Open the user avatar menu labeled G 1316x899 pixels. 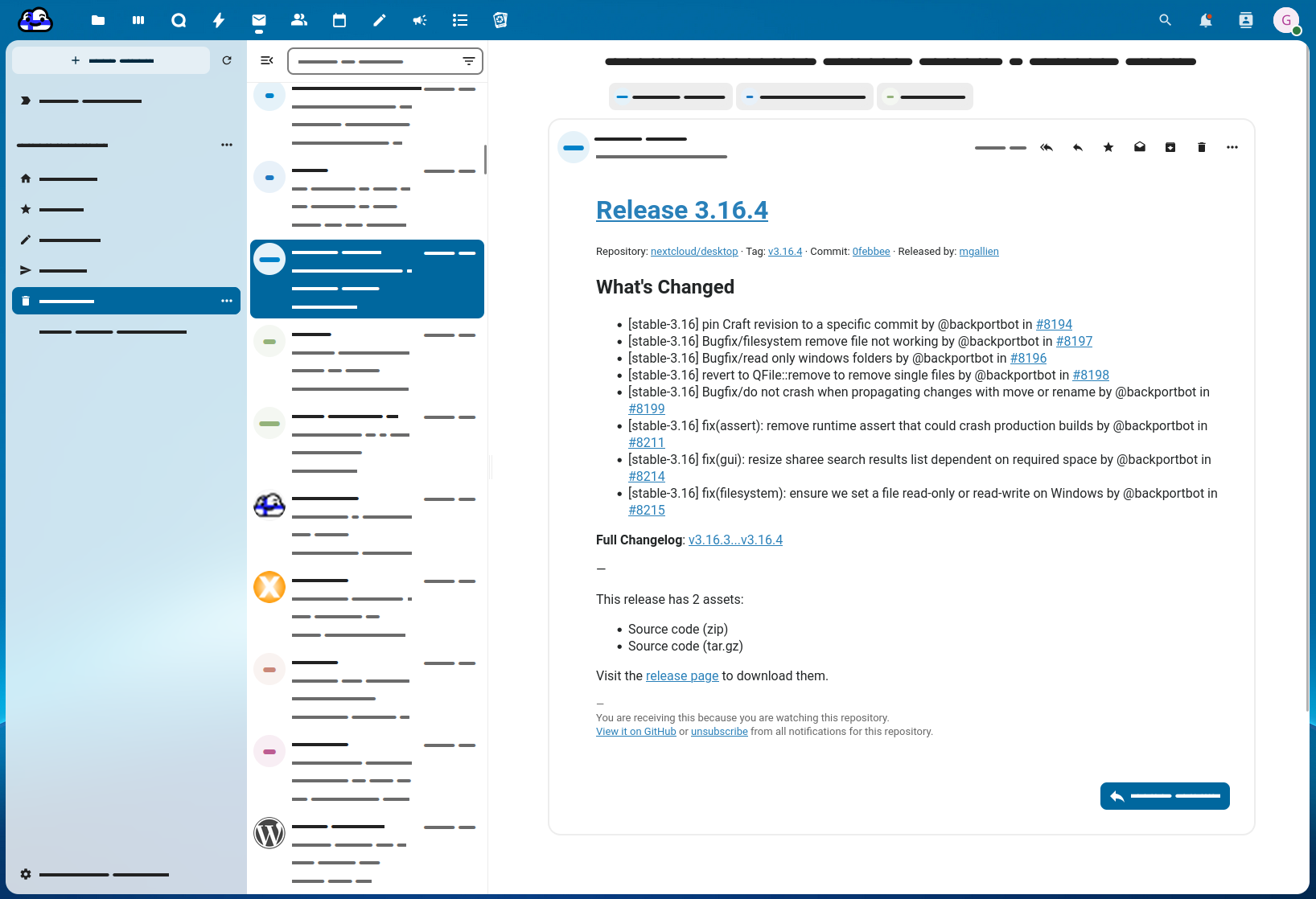pyautogui.click(x=1286, y=20)
